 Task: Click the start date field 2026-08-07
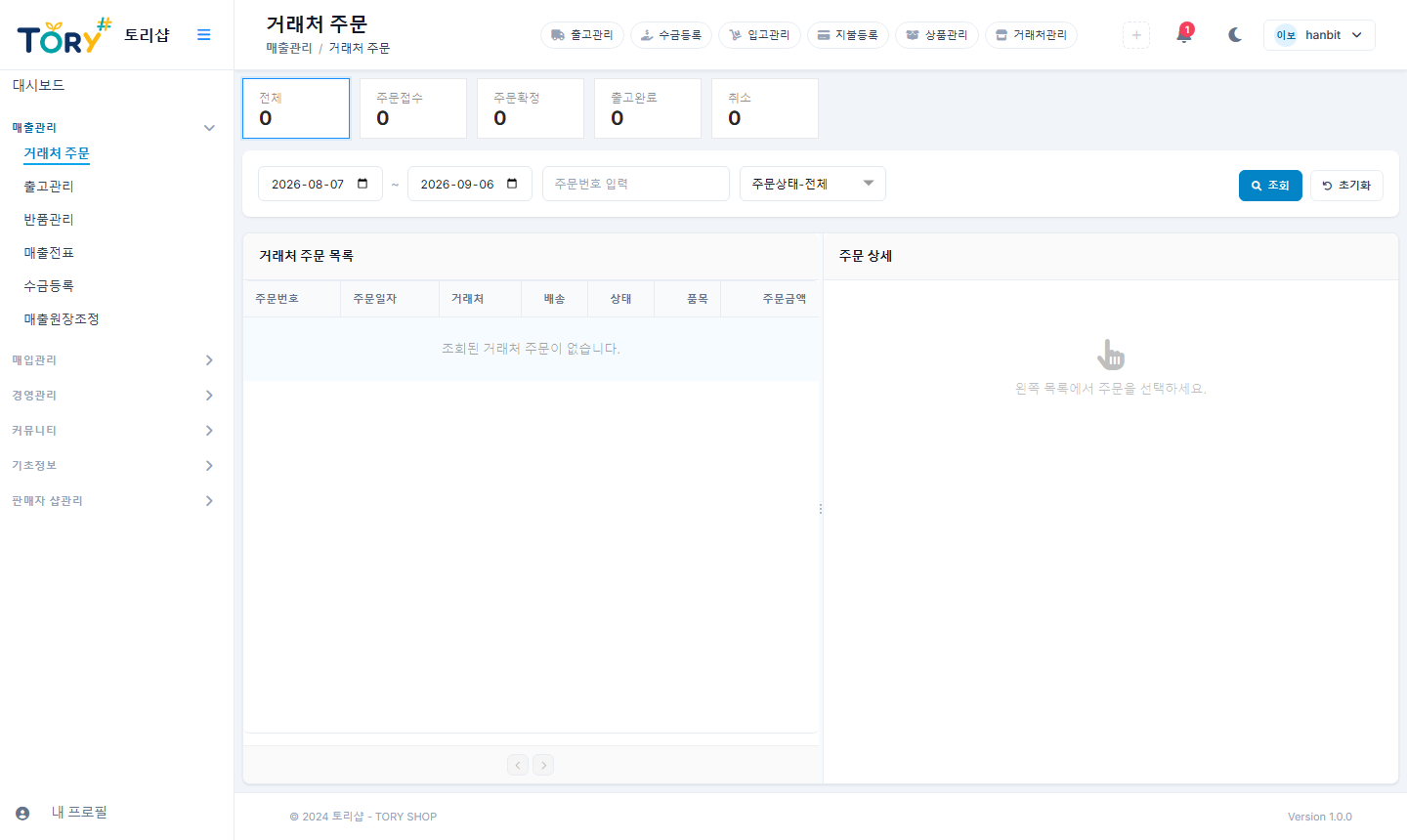(x=320, y=184)
